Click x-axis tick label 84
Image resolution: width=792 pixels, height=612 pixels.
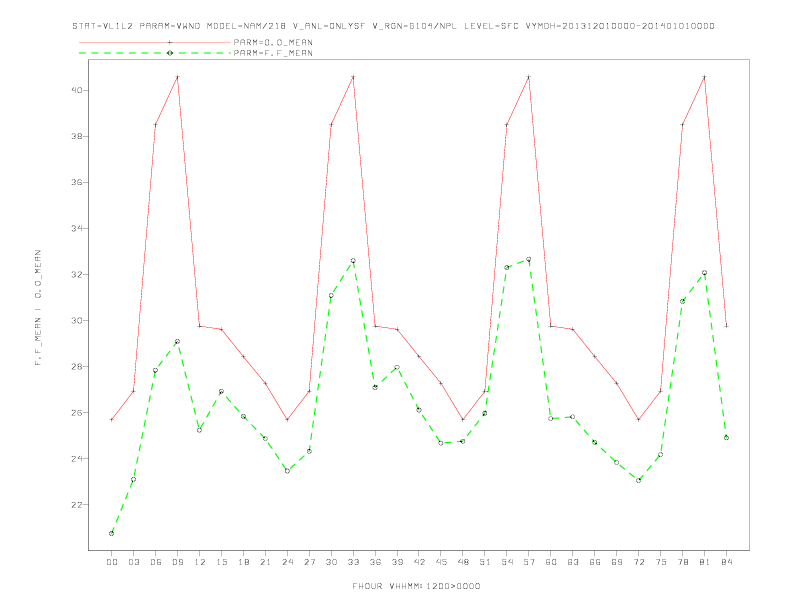pyautogui.click(x=726, y=562)
